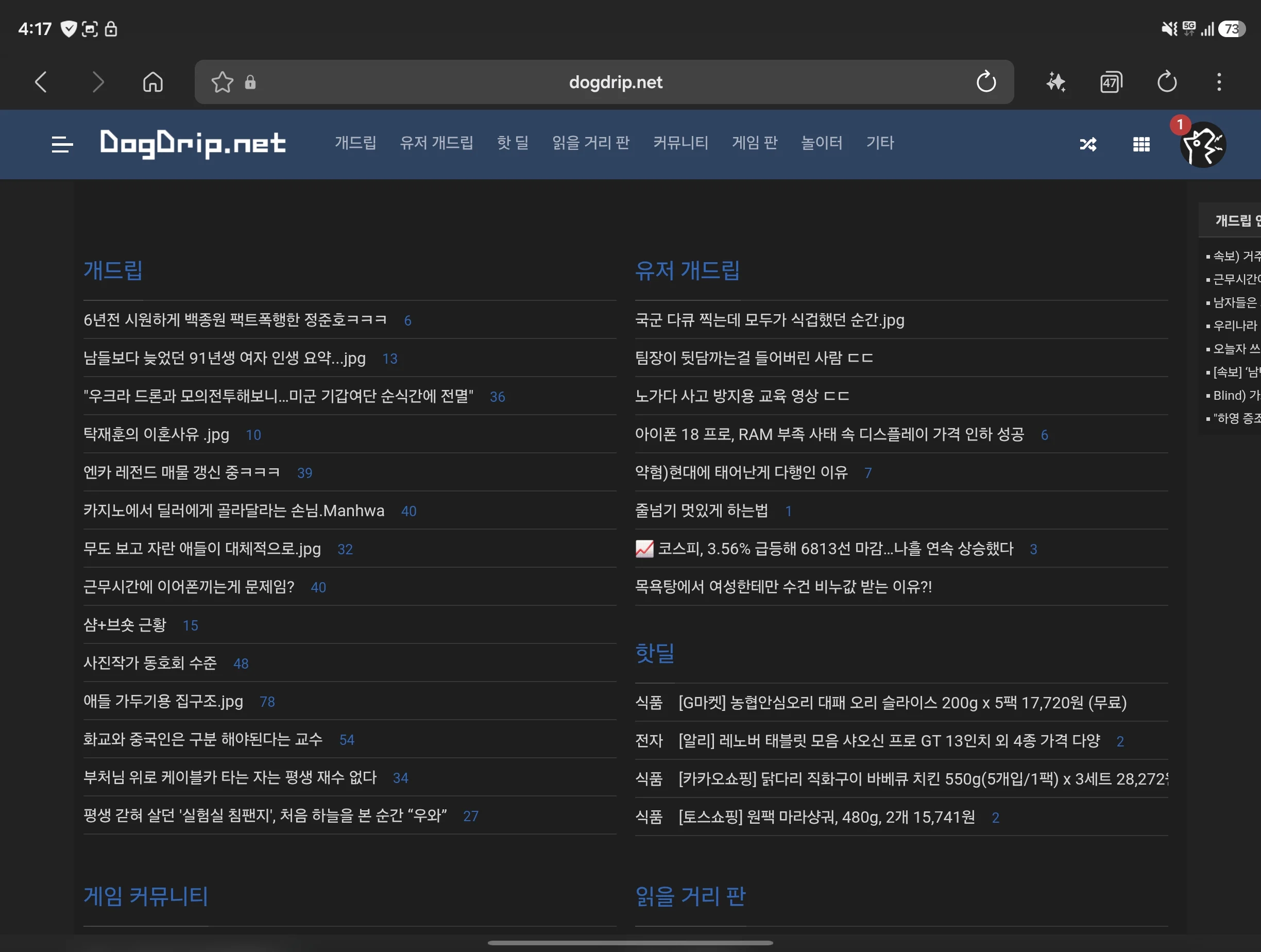Open the profile avatar with notification badge

[1203, 144]
